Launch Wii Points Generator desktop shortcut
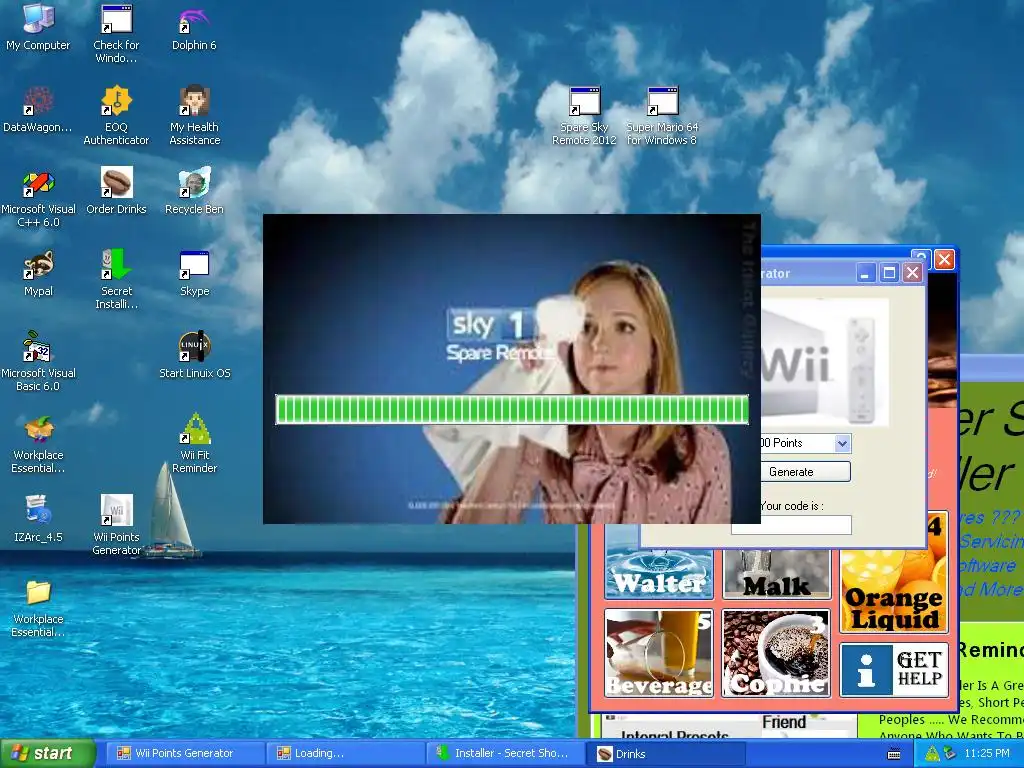This screenshot has width=1024, height=768. [x=116, y=526]
